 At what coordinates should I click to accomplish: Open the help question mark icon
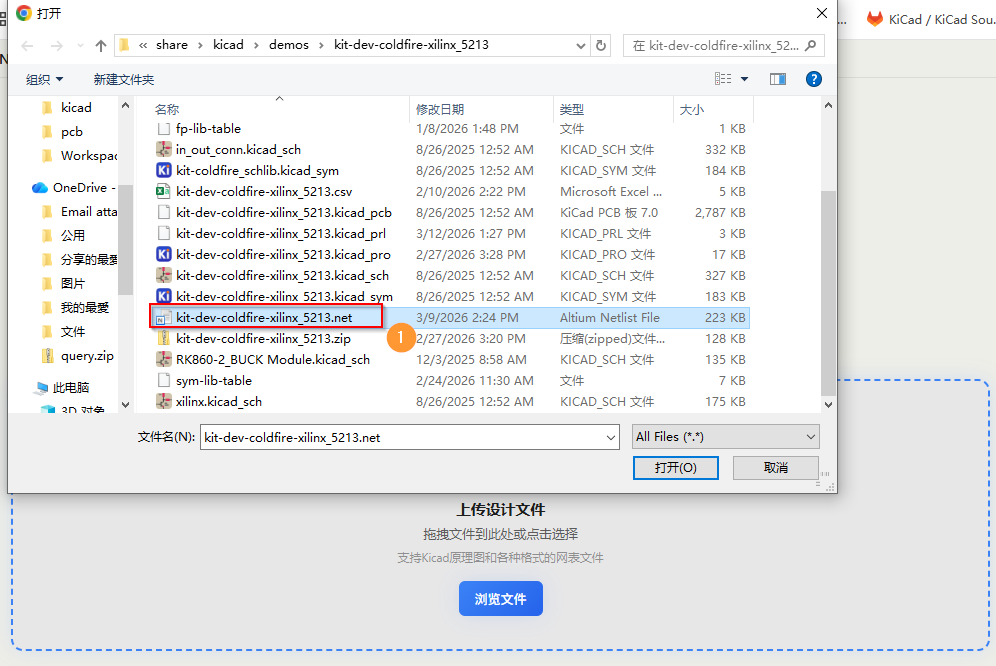click(813, 79)
